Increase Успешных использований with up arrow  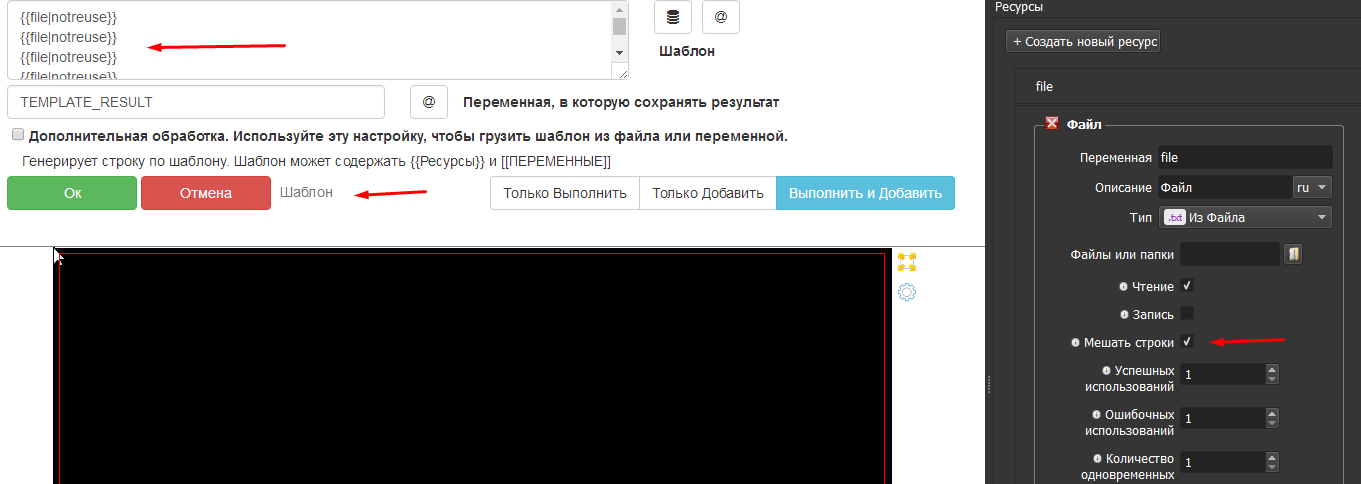click(1272, 369)
